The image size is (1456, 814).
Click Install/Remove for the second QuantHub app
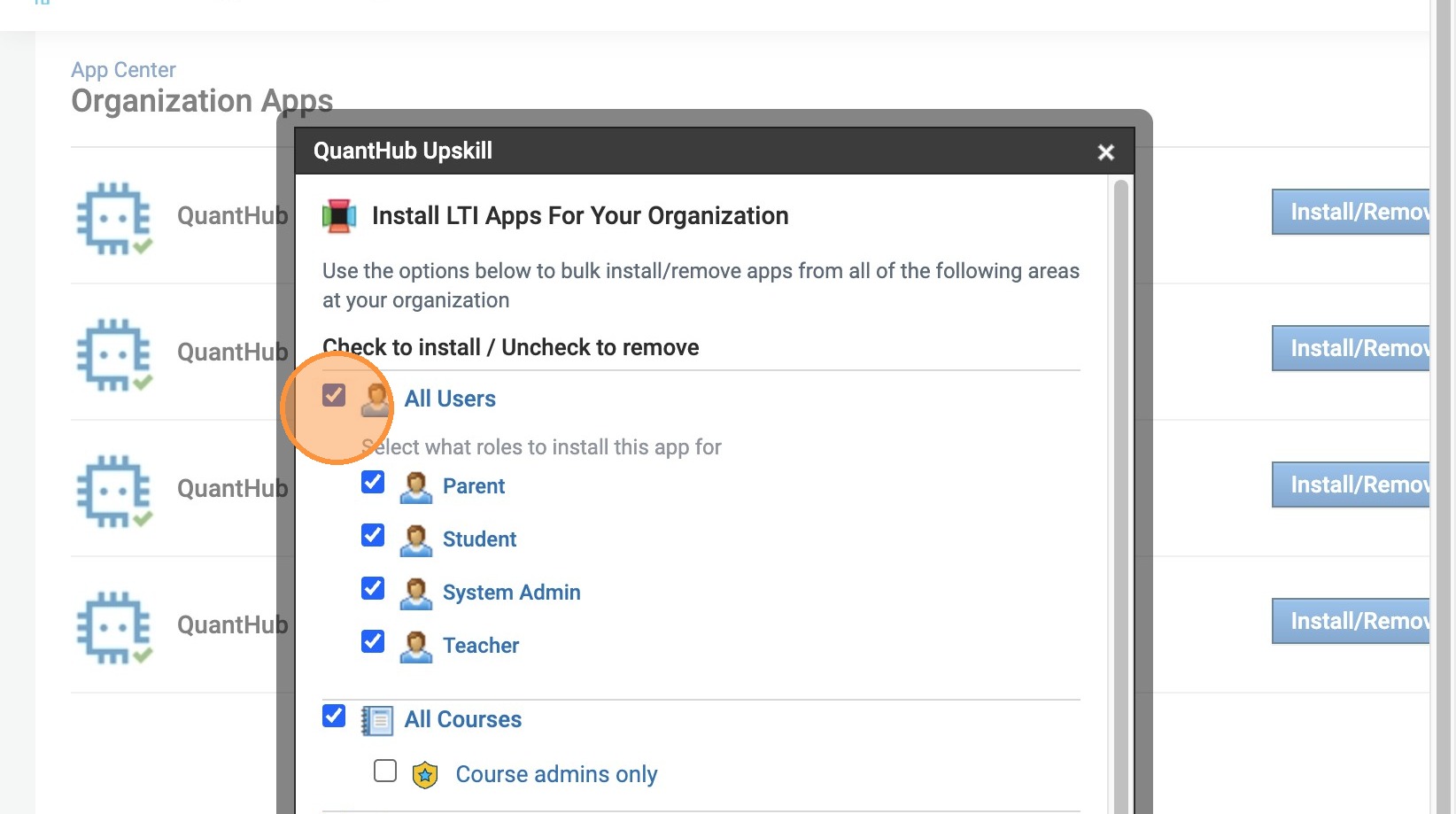[1351, 348]
